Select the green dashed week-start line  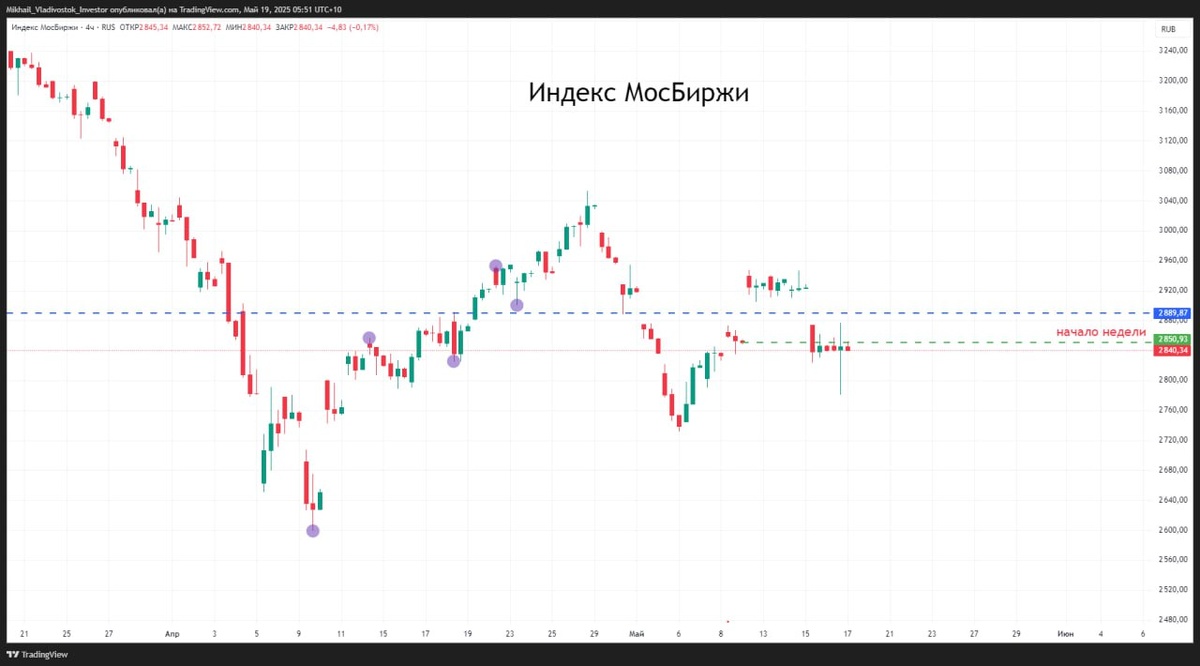[945, 343]
